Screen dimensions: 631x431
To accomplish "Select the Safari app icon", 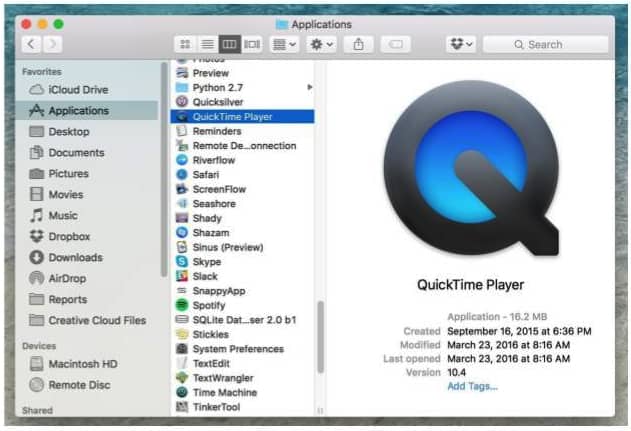I will [182, 174].
